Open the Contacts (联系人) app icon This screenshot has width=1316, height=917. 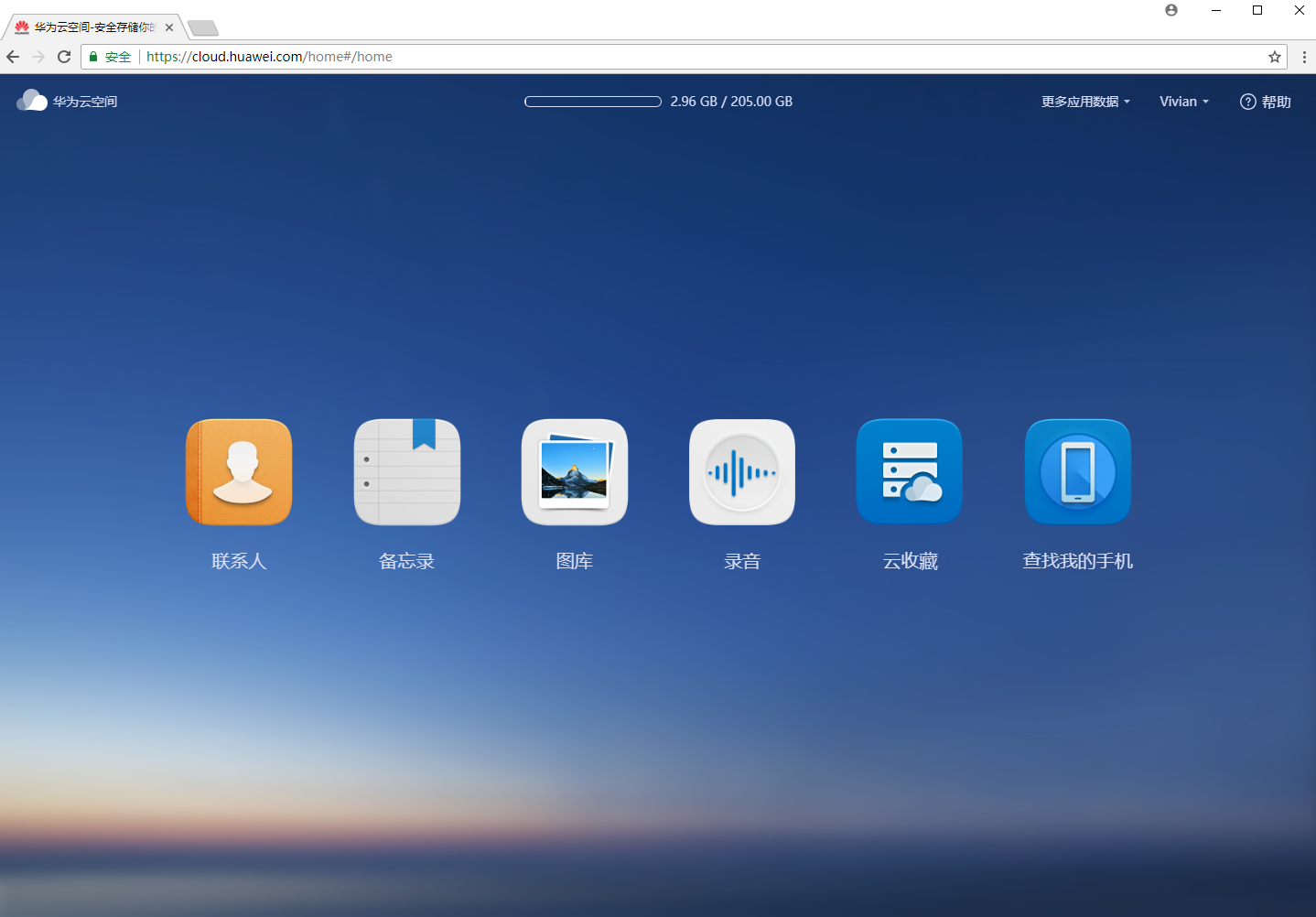[239, 472]
